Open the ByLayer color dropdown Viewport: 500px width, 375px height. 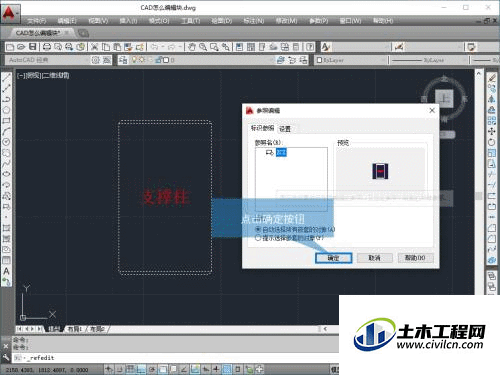point(351,60)
